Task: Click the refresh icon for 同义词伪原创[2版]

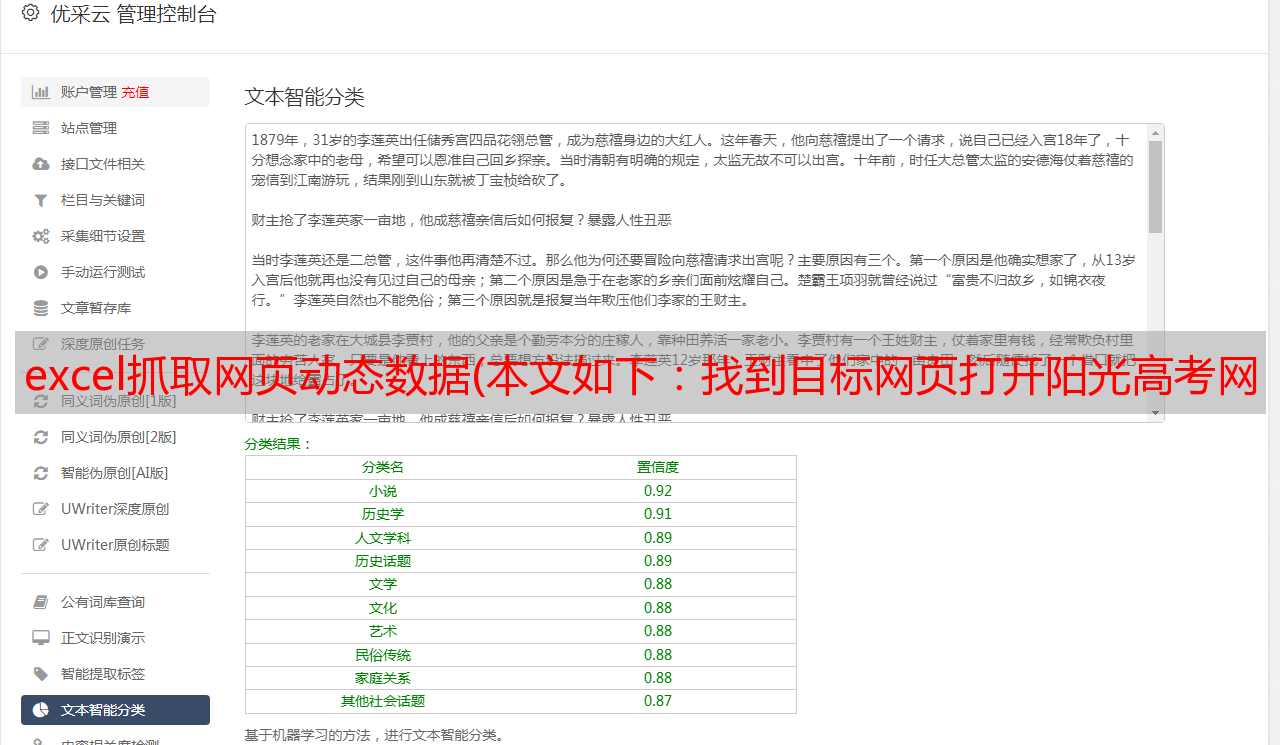Action: click(x=41, y=437)
